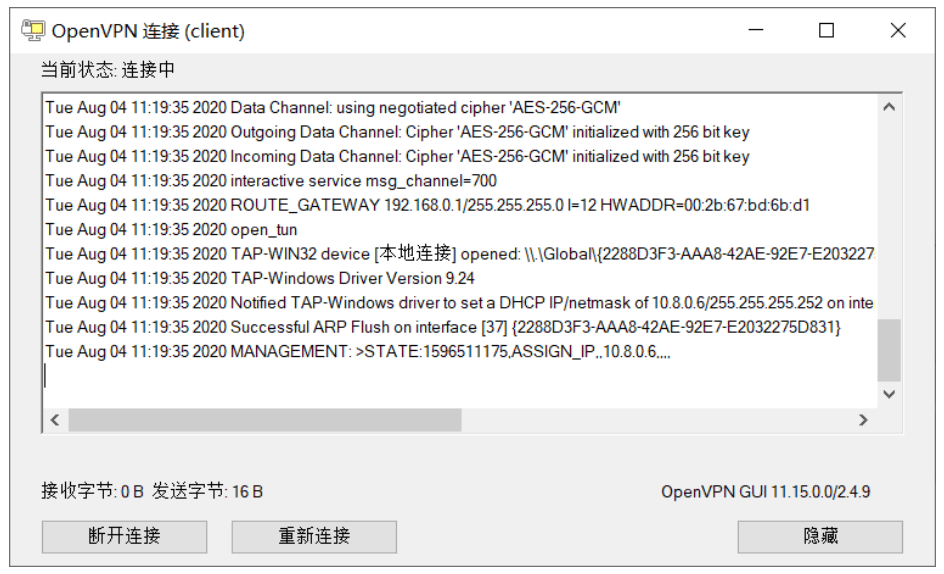Click the OpenVPN title bar icon
Image resolution: width=944 pixels, height=574 pixels.
[x=33, y=30]
